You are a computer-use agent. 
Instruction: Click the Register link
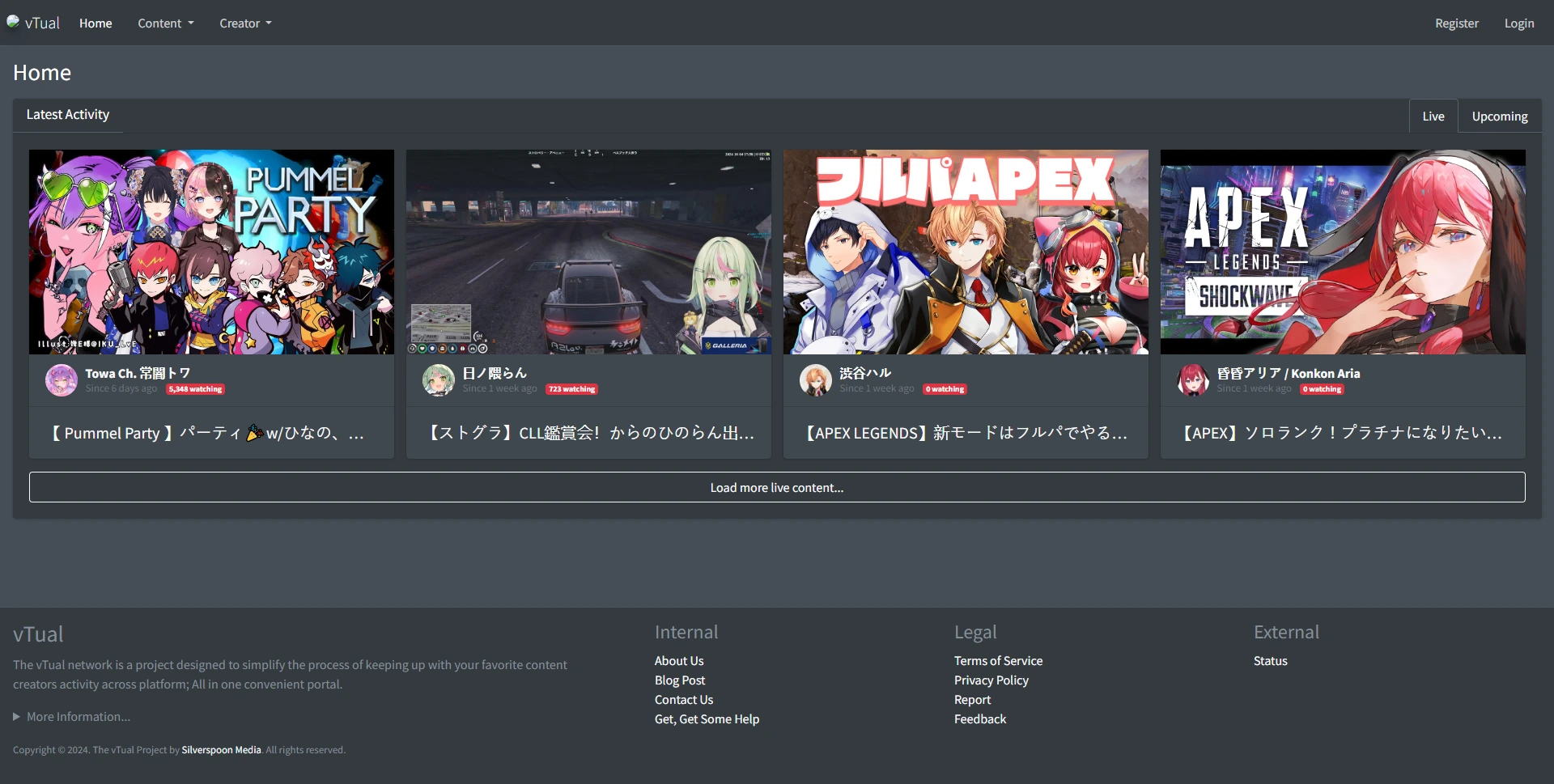point(1456,23)
